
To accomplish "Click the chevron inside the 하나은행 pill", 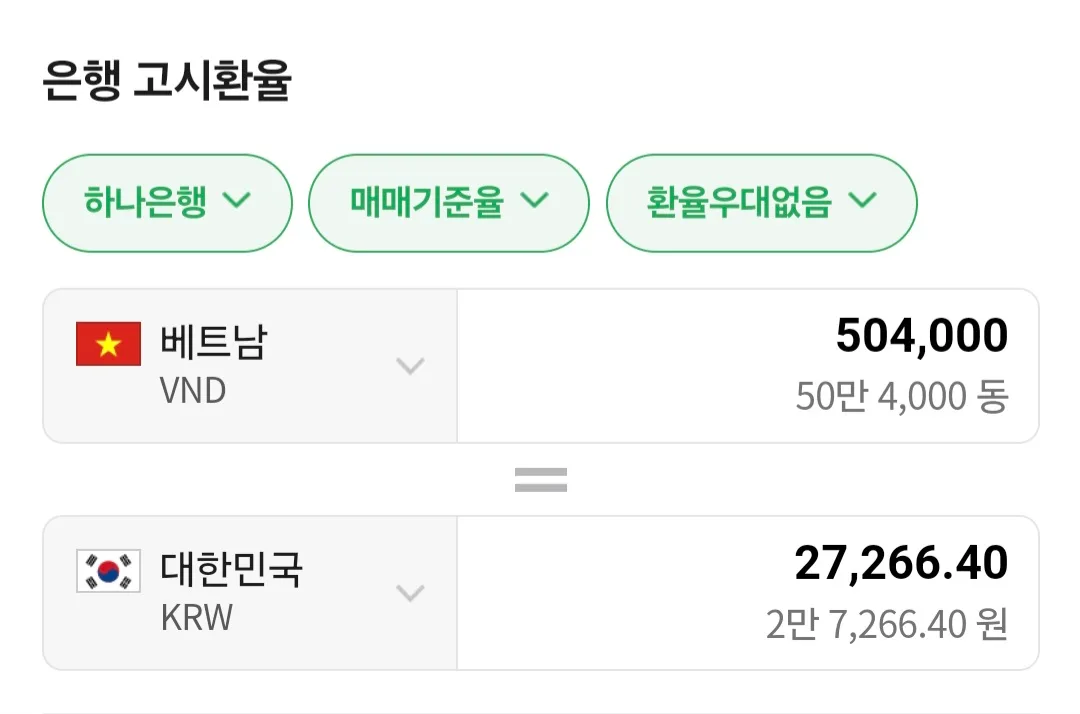I will click(x=237, y=201).
